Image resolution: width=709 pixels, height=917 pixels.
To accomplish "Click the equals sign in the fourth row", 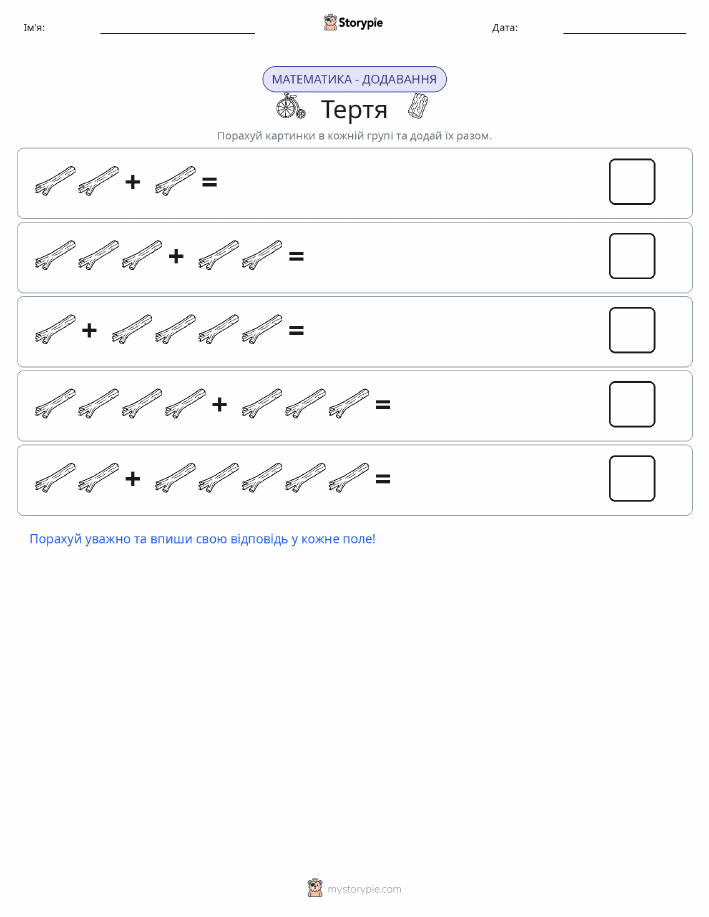I will (x=383, y=404).
